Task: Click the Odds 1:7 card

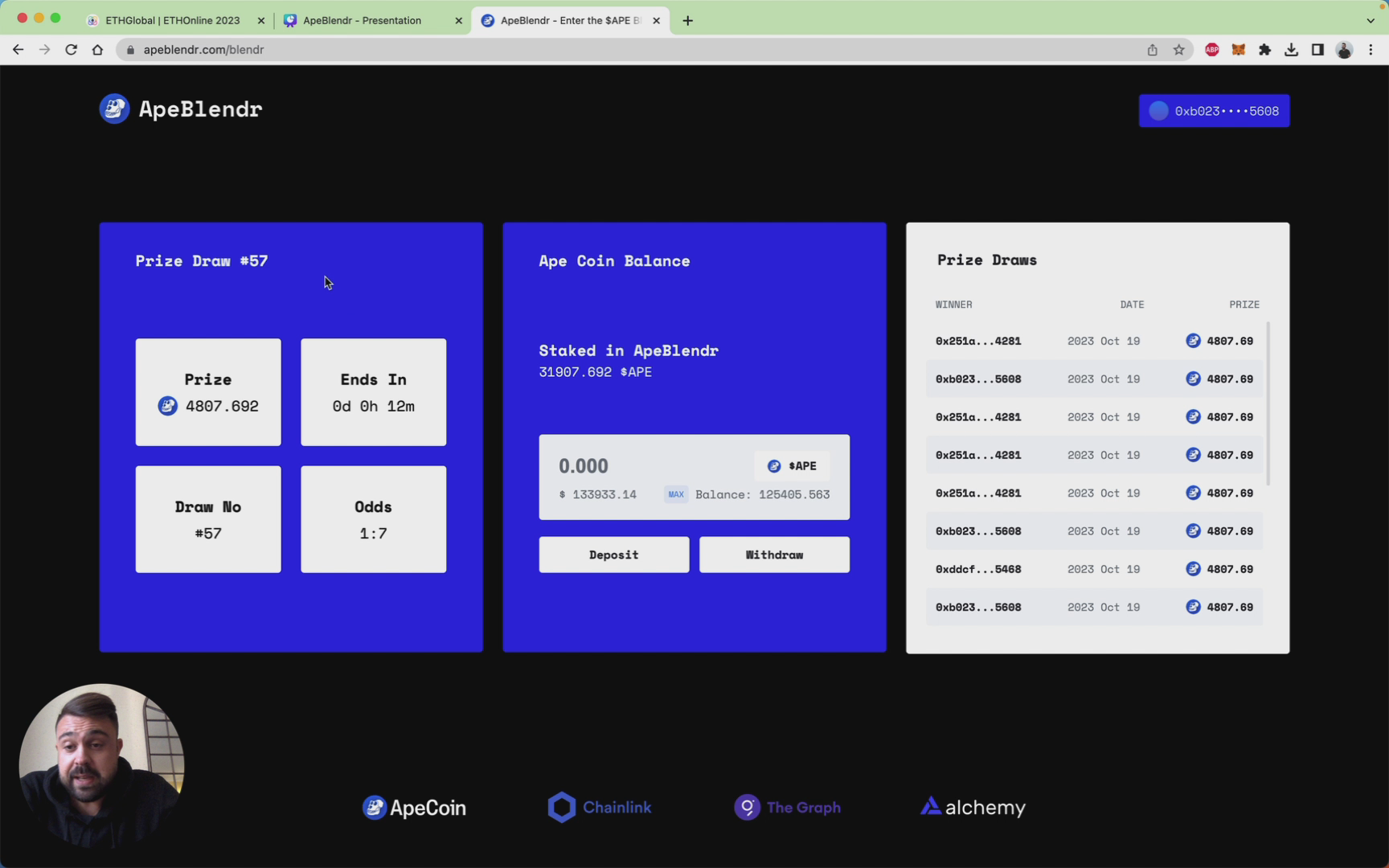Action: click(374, 519)
